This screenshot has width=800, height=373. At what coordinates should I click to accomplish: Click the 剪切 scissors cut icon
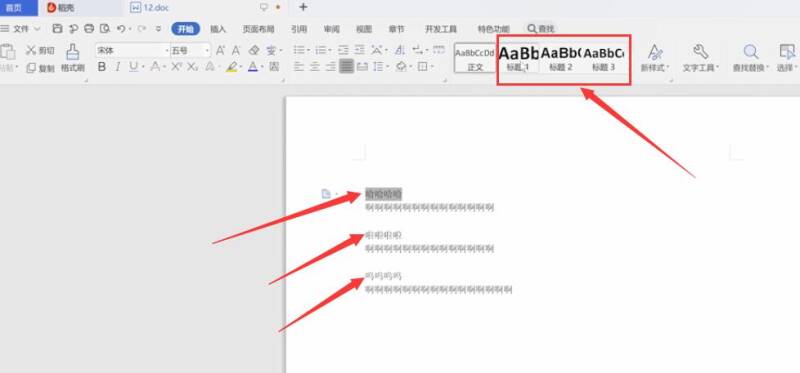pos(31,50)
